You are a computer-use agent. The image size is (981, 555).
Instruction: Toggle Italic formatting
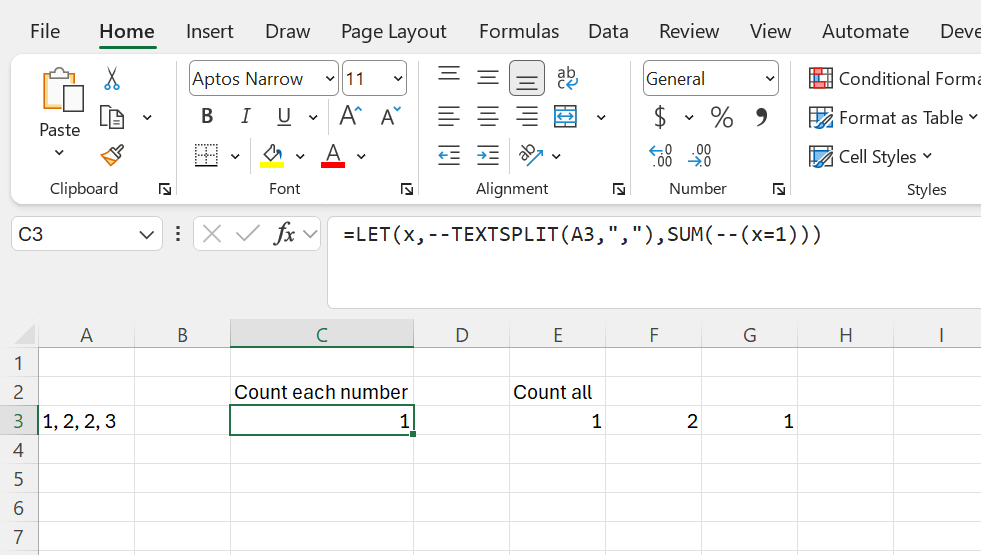coord(246,116)
